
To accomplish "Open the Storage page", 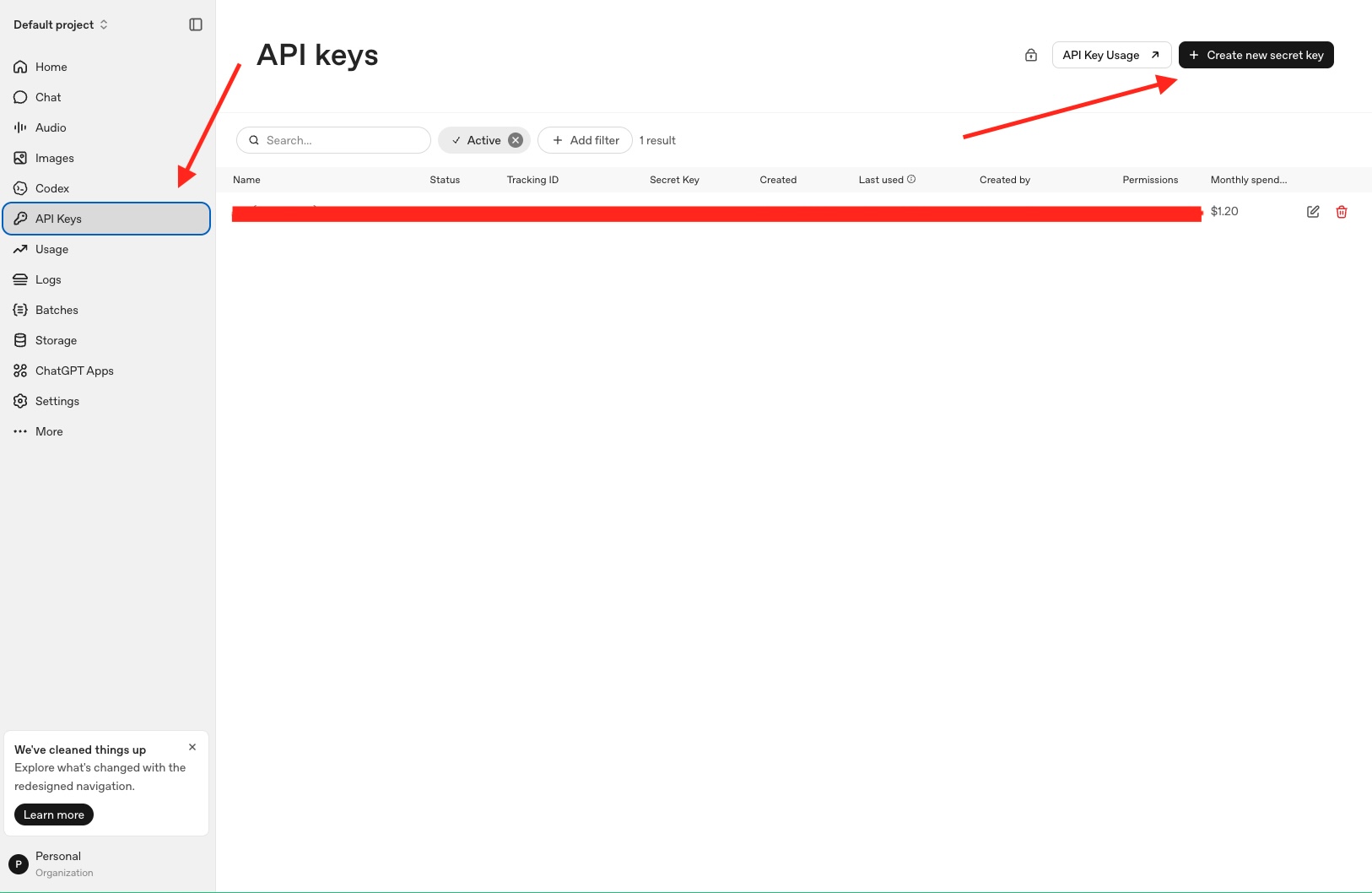I will pyautogui.click(x=106, y=340).
